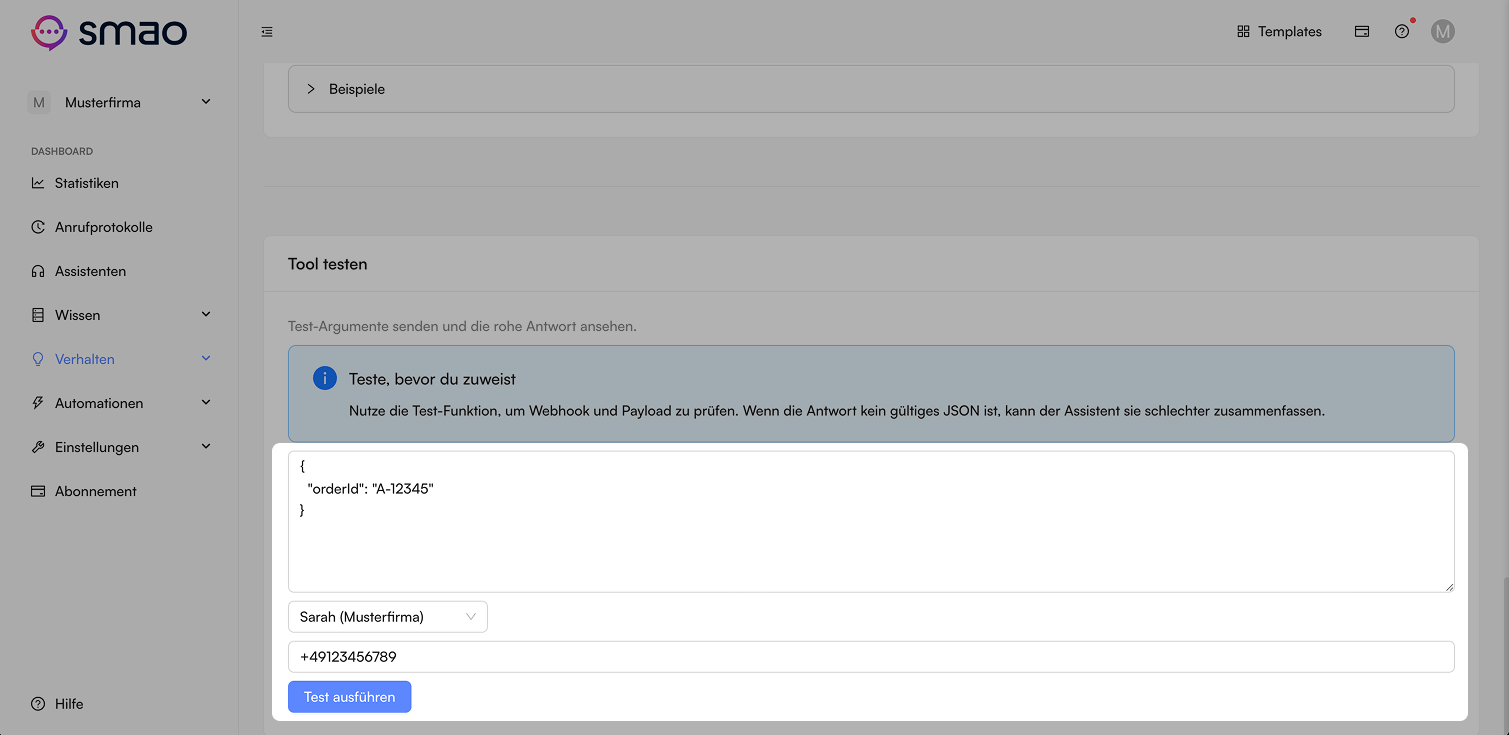
Task: Open the Templates grid icon
Action: tap(1243, 32)
